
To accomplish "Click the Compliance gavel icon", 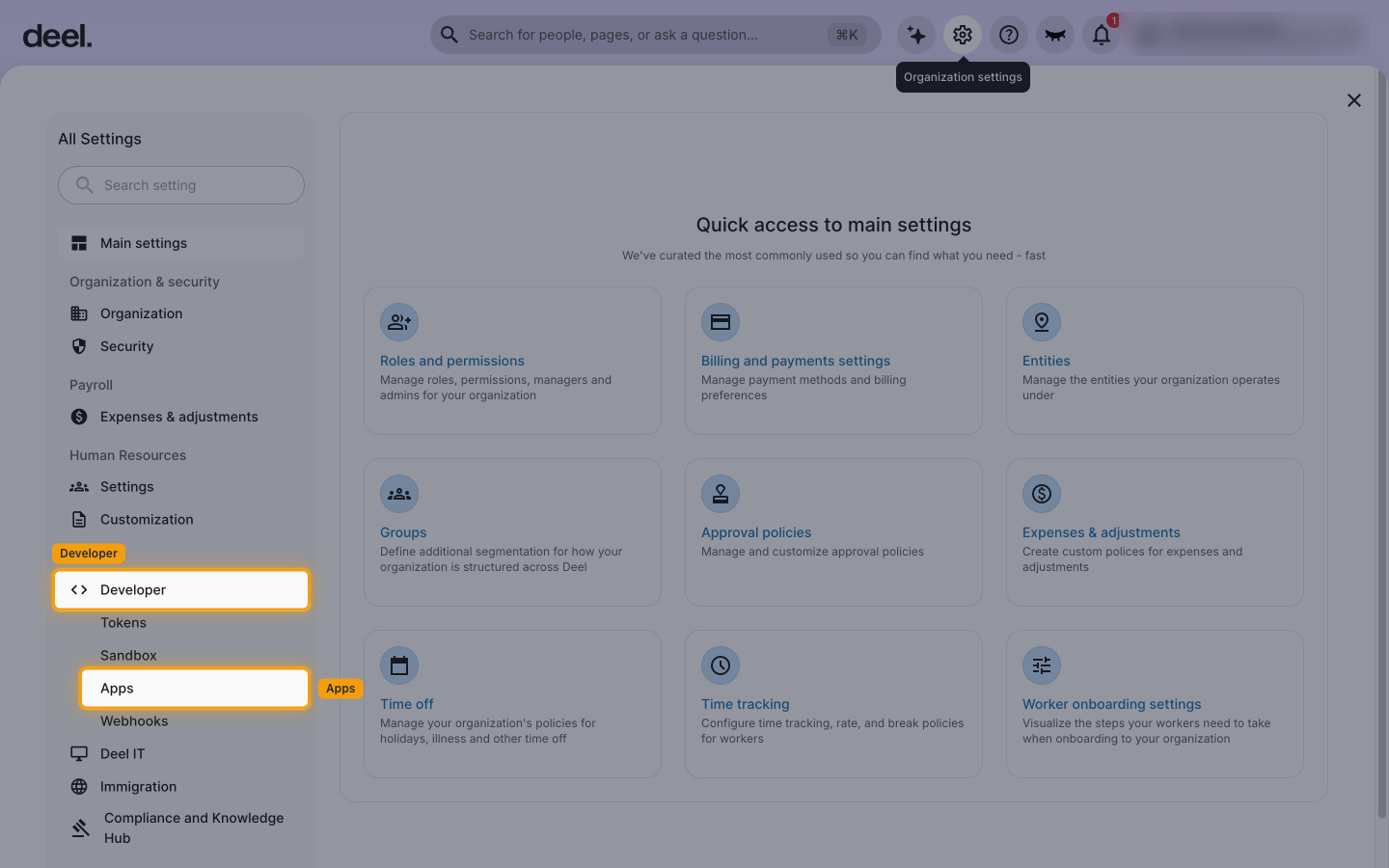I will [x=81, y=828].
